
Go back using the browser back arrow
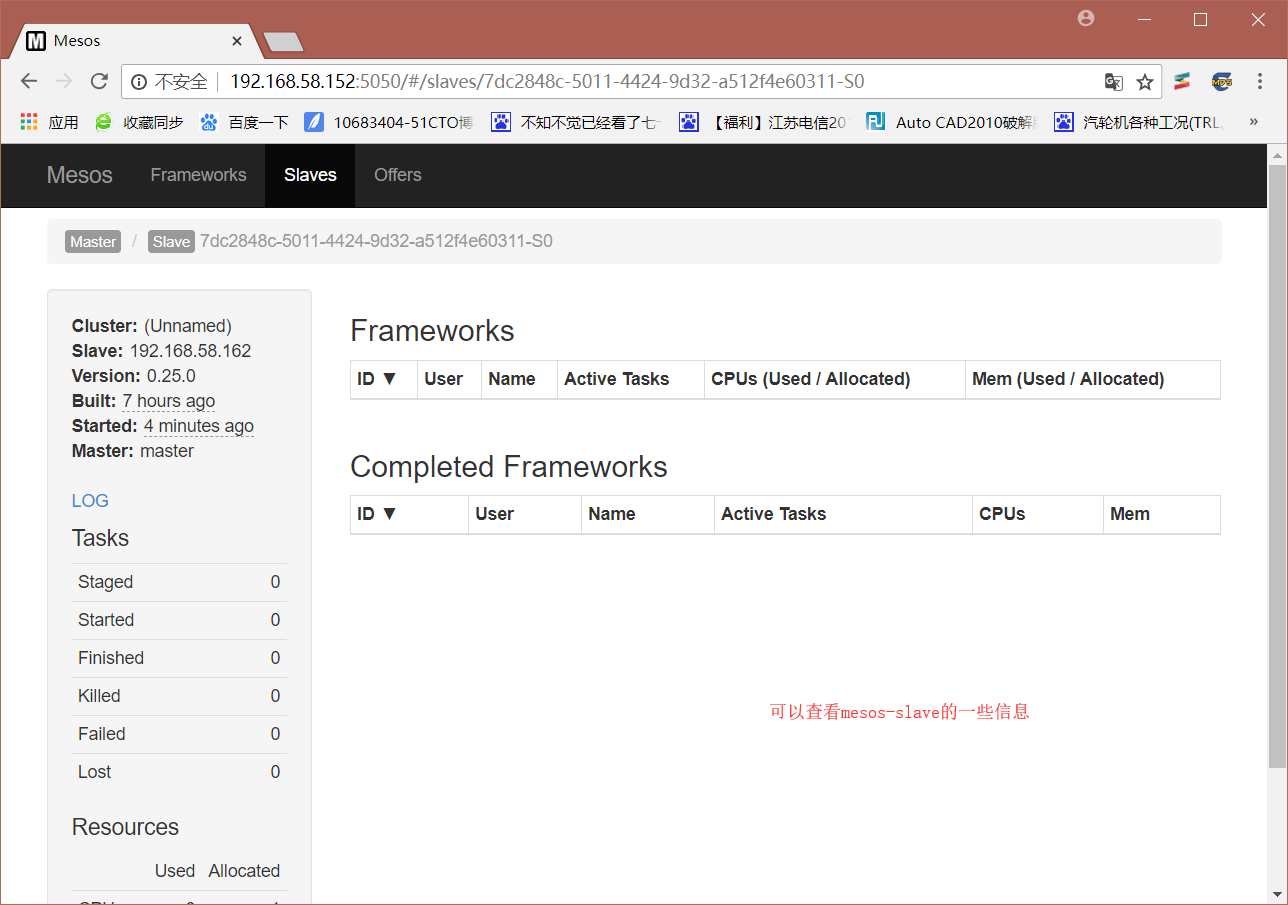[x=29, y=81]
